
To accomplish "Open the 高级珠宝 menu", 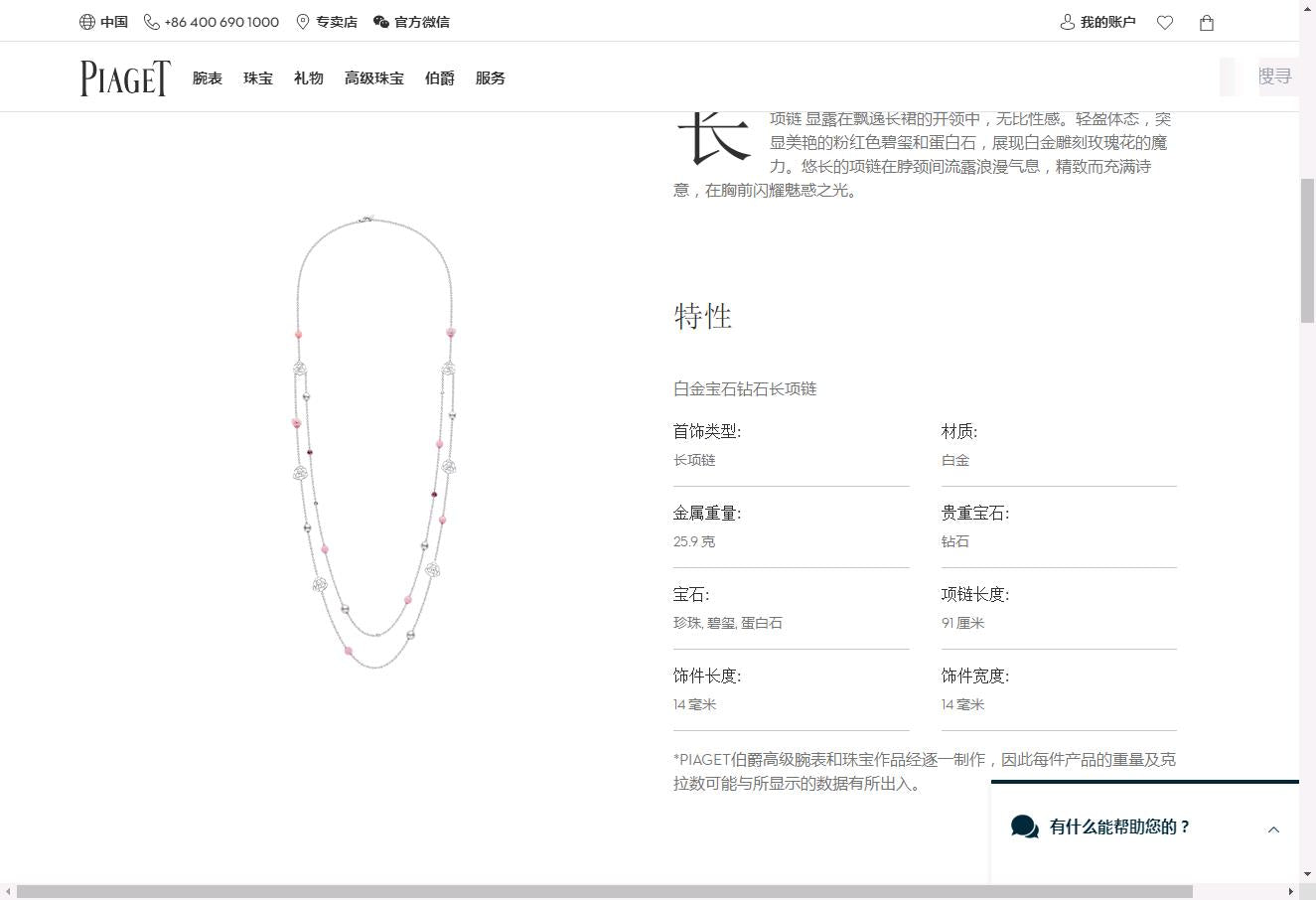I will pos(374,78).
